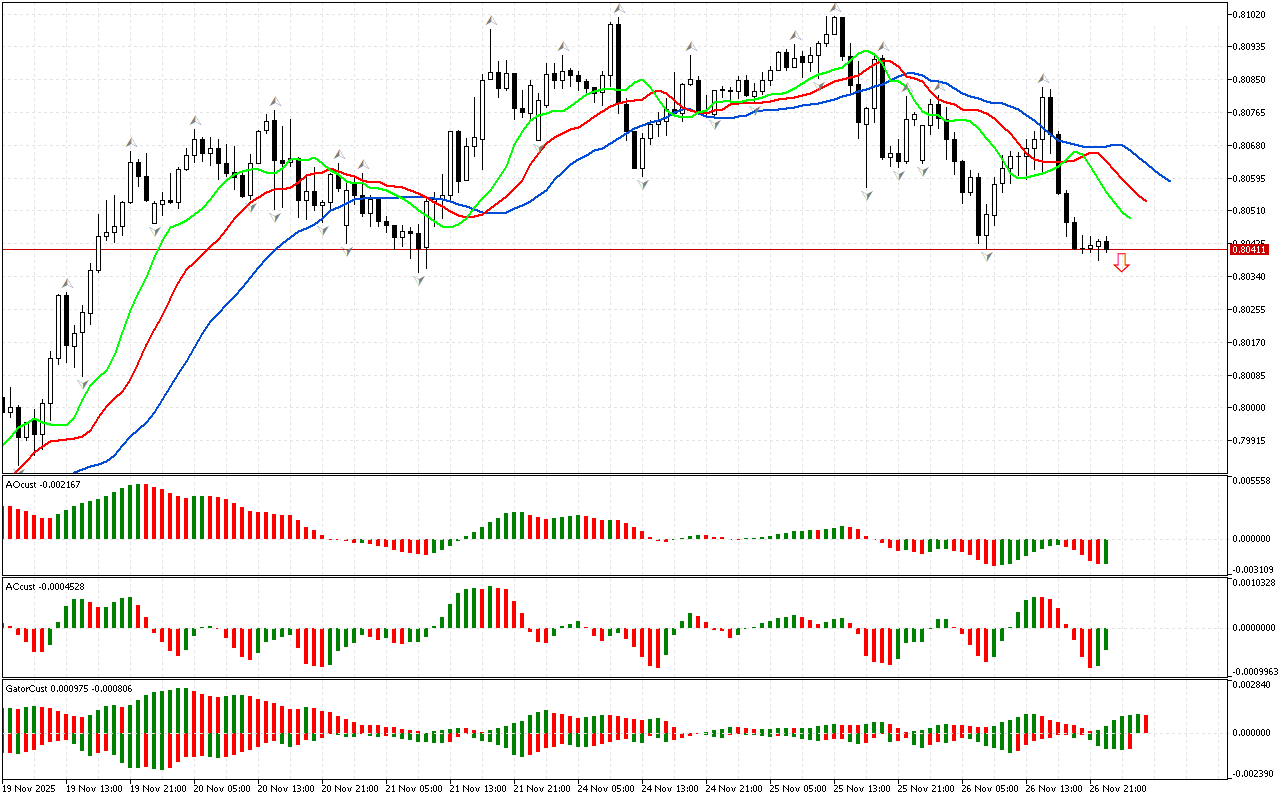Click up fractal arrow above 26 Nov 13:00 peak
Image resolution: width=1280 pixels, height=800 pixels.
point(1043,78)
